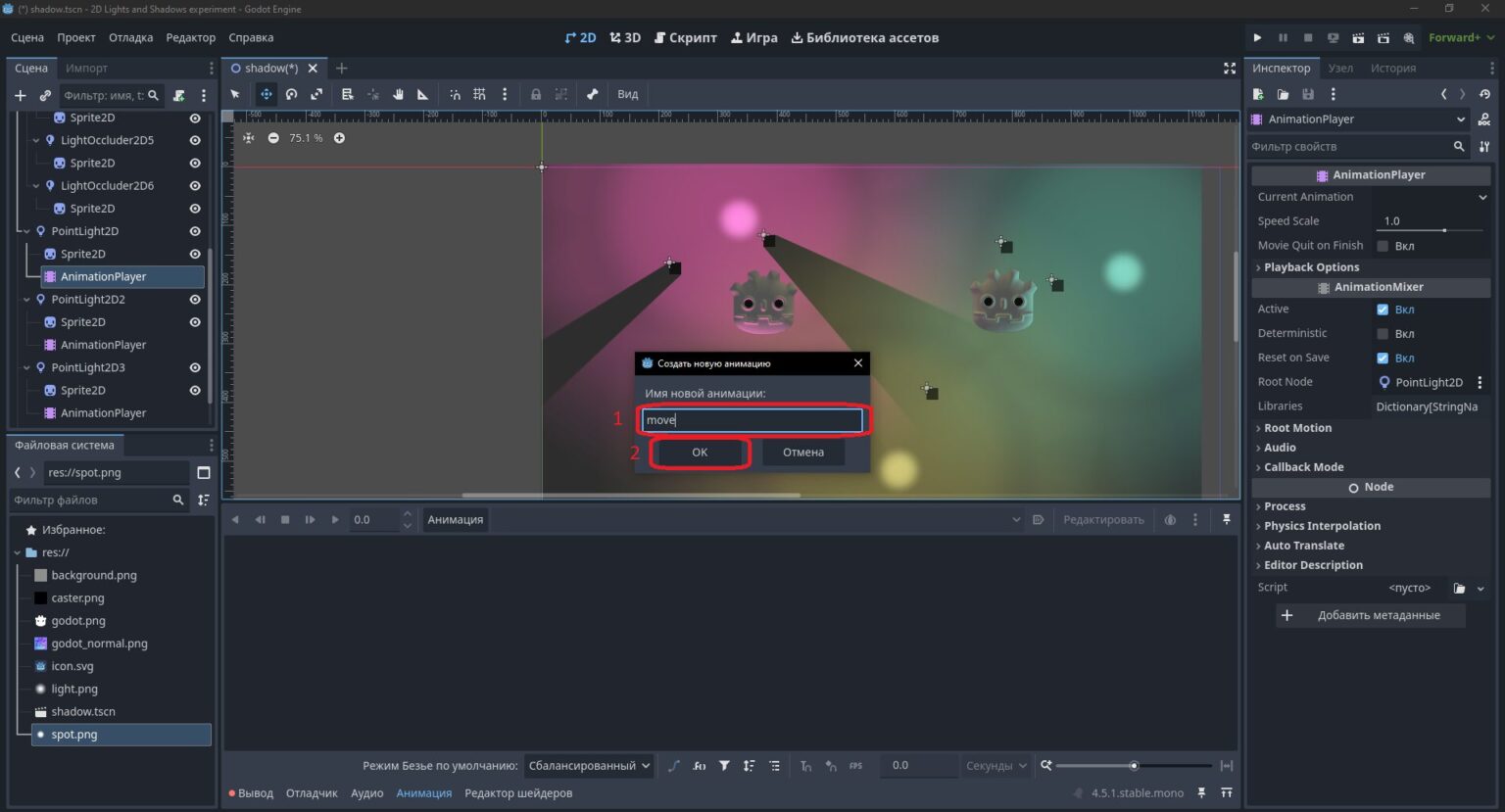The width and height of the screenshot is (1505, 812).
Task: Open Библиотека ассетов
Action: tap(865, 38)
